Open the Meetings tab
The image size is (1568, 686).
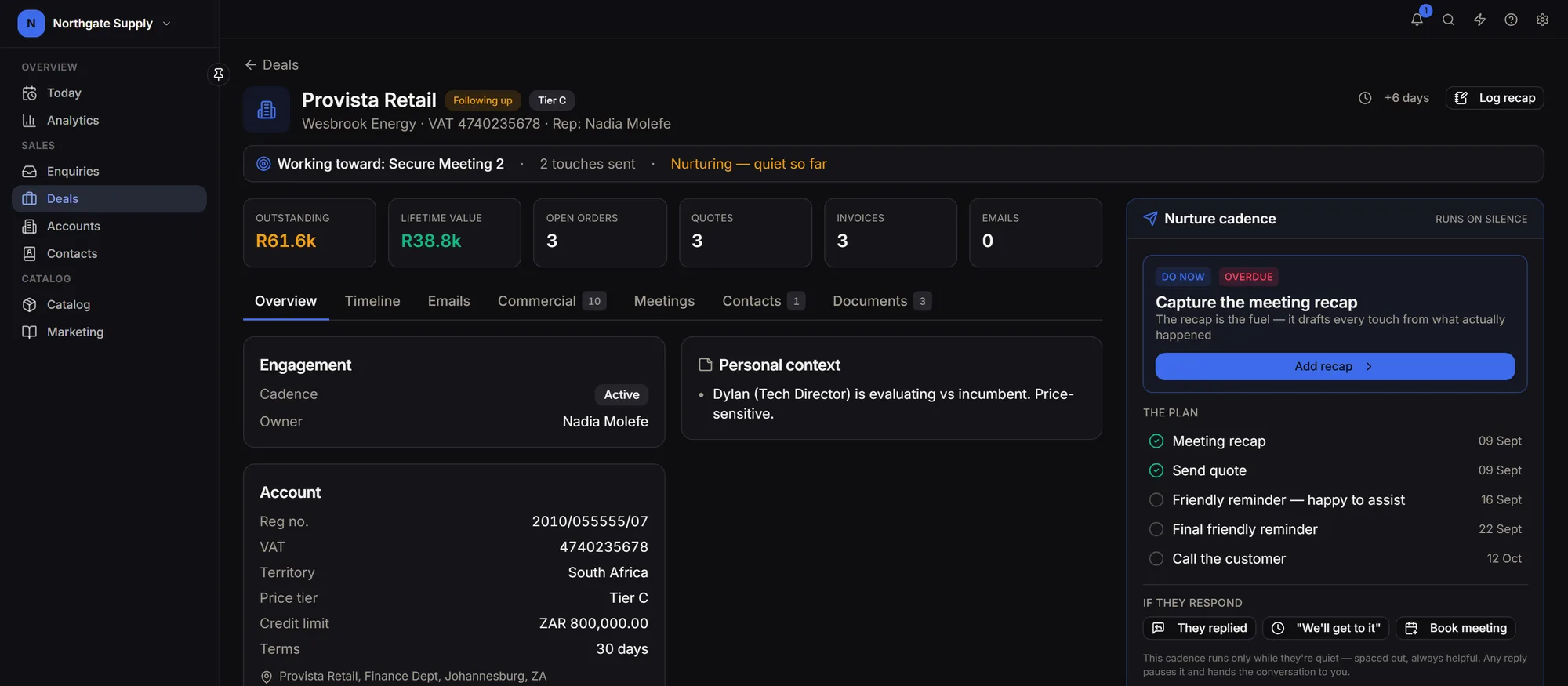pyautogui.click(x=664, y=301)
